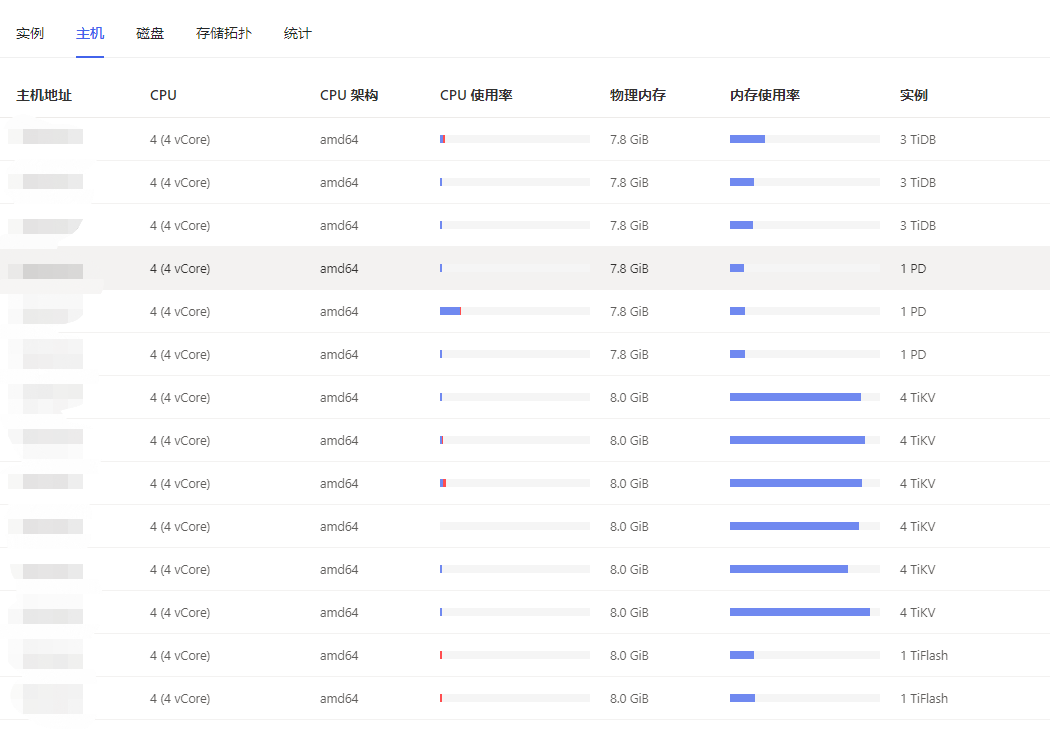Select the 主机 tab

pos(90,34)
